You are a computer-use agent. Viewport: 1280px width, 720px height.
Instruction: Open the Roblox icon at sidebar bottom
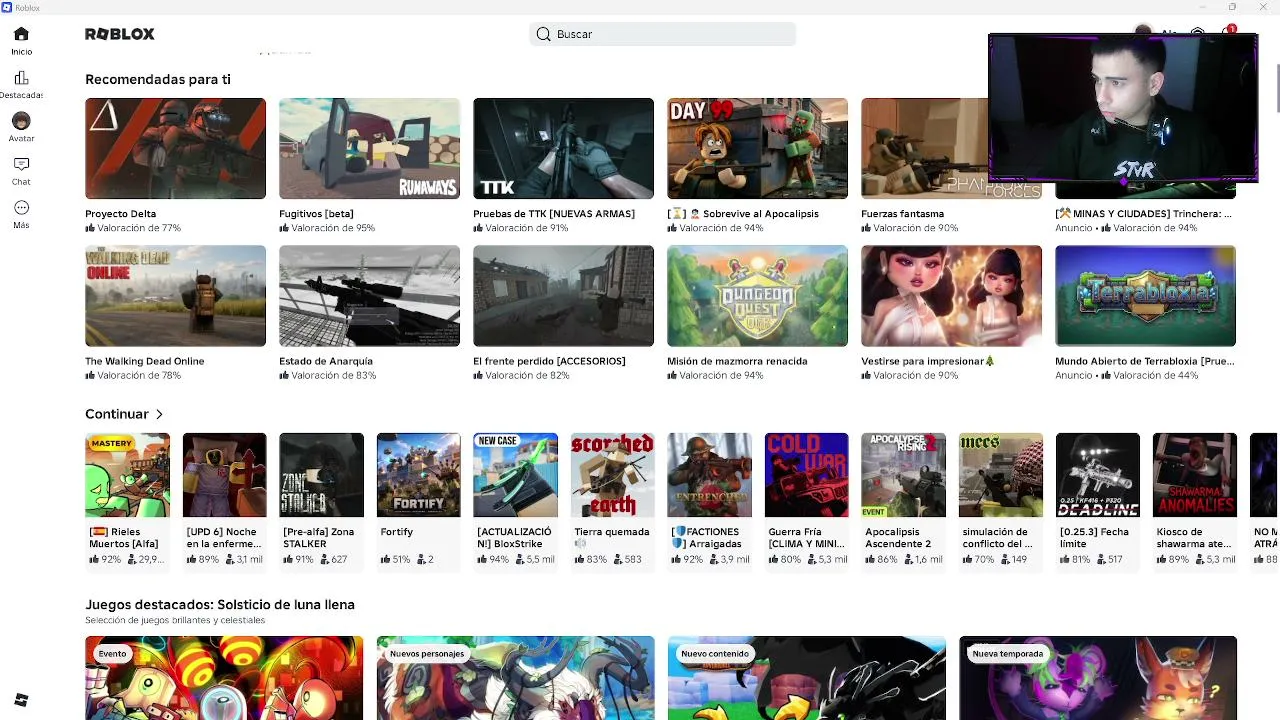[x=21, y=700]
